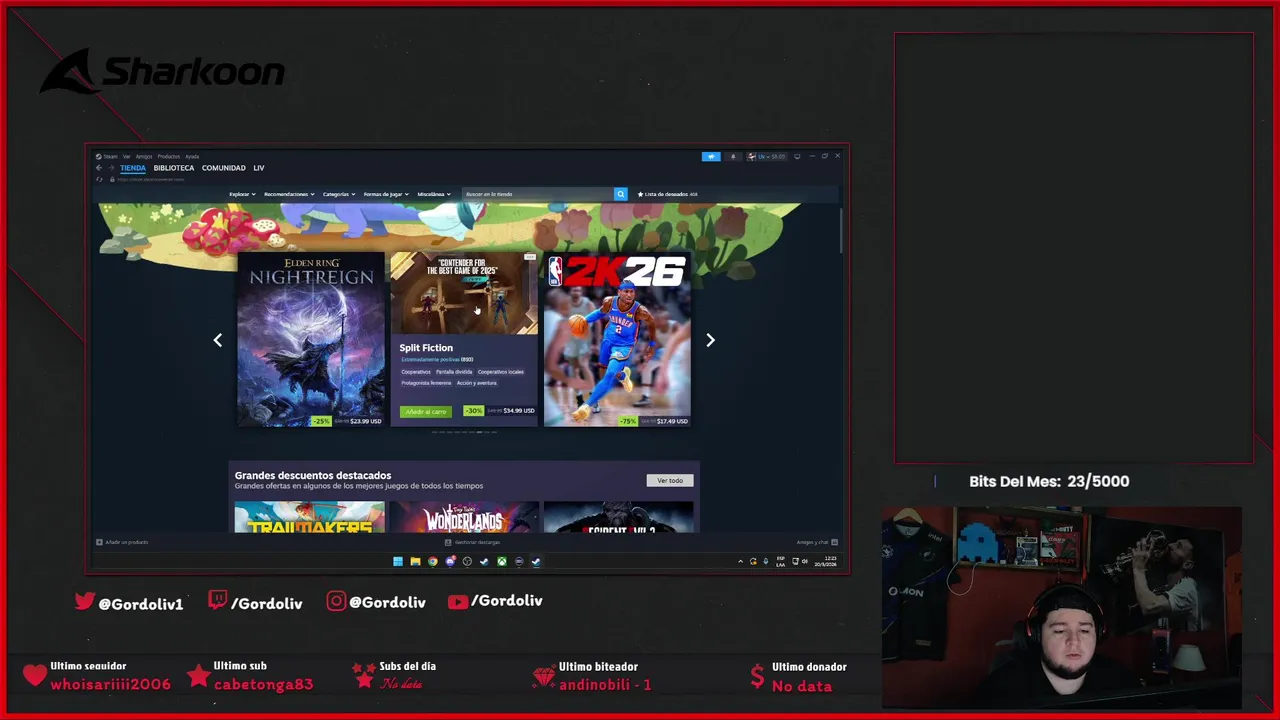Expand the Recomendaciones dropdown
1280x720 pixels.
(289, 194)
